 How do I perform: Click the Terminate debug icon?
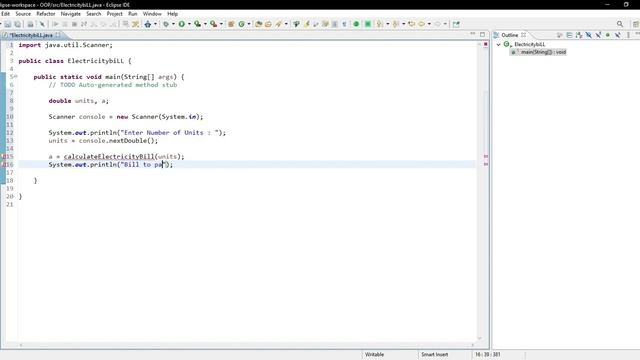coord(74,24)
